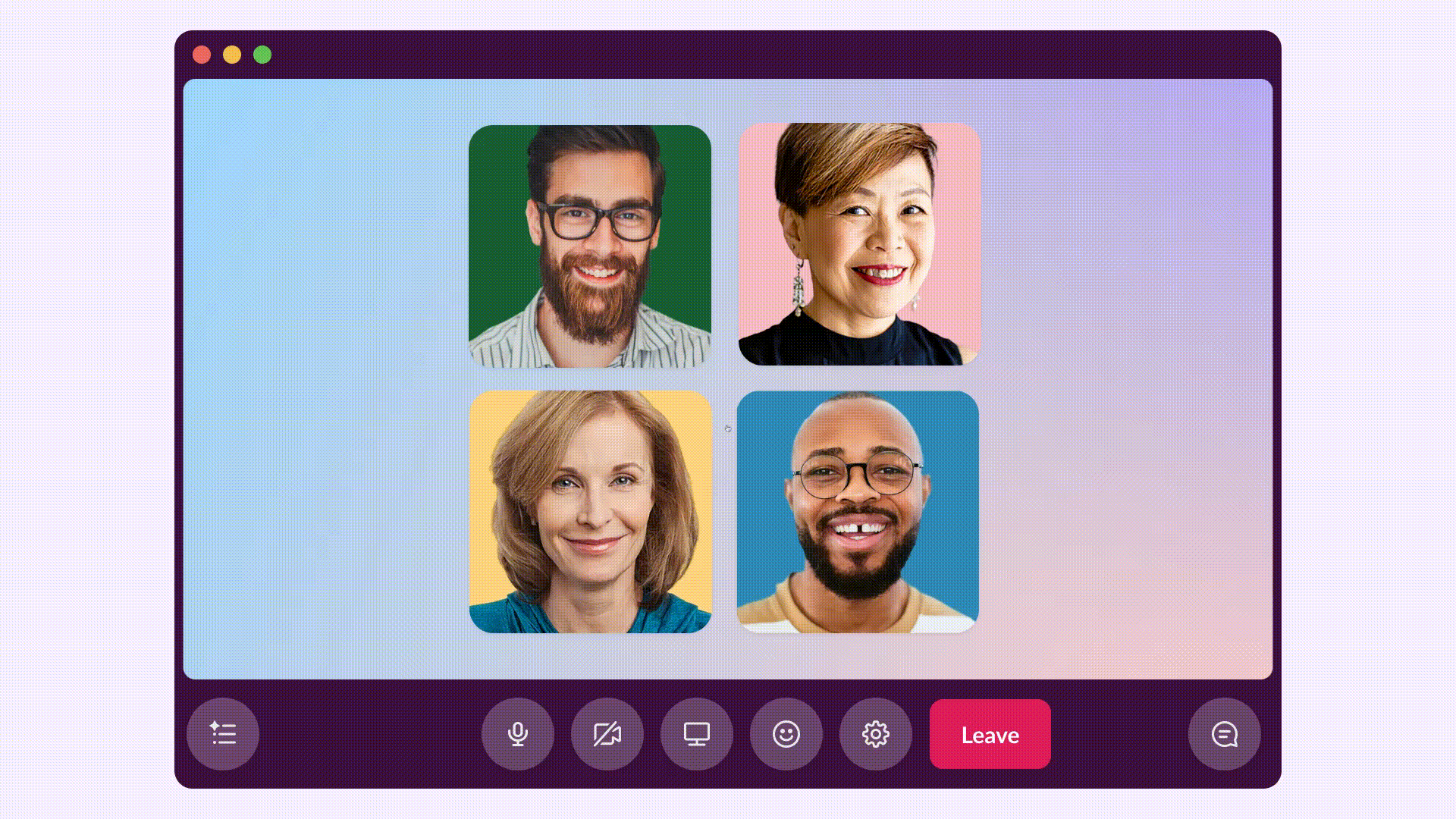Select participant tile with green background
Viewport: 1456px width, 819px height.
590,246
